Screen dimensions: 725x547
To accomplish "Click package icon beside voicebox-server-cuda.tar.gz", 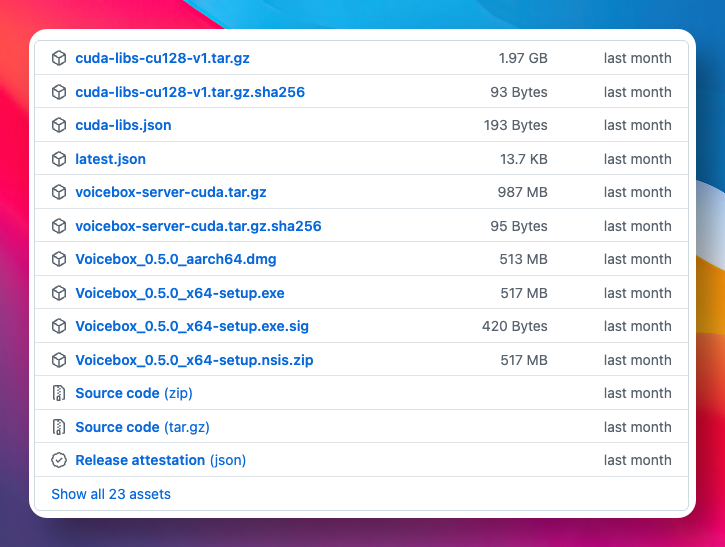I will click(59, 192).
